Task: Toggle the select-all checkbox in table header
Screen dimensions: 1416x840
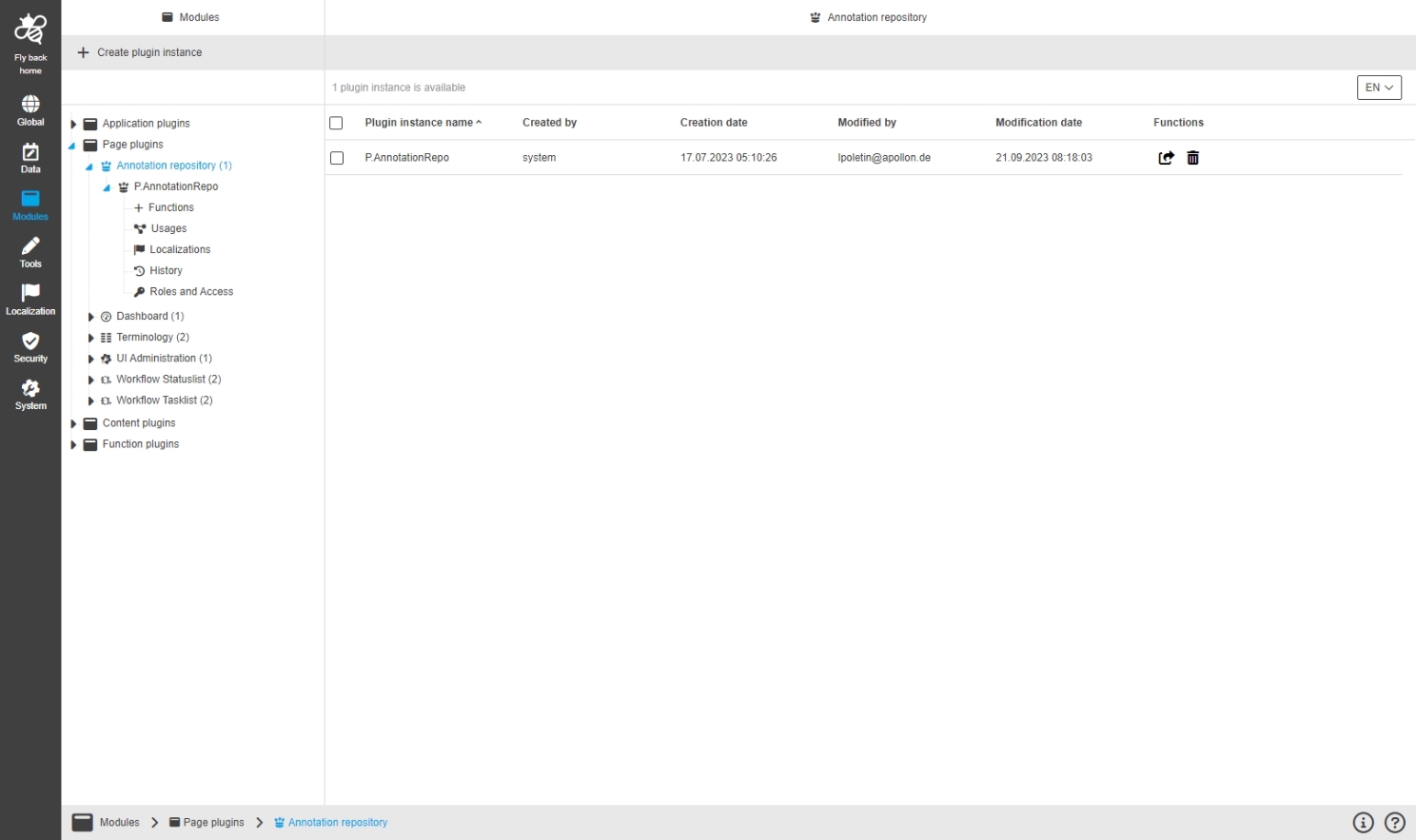Action: 336,123
